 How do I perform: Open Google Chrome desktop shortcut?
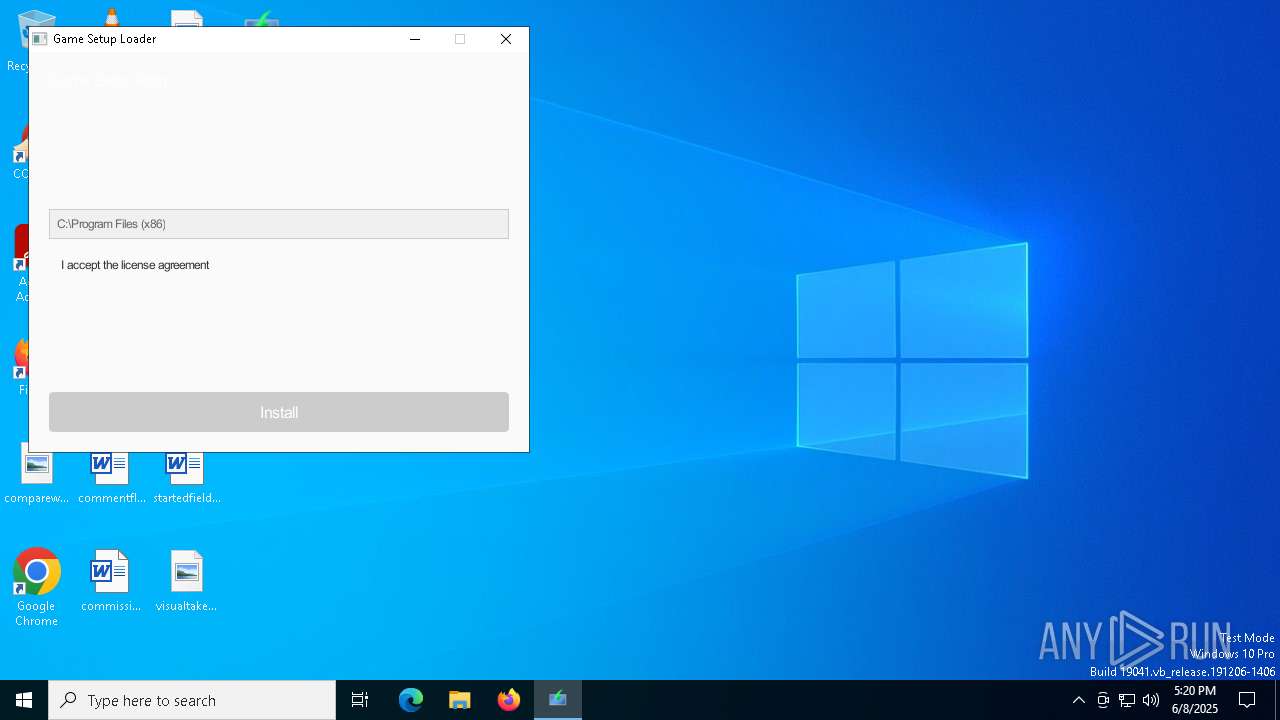[x=36, y=587]
